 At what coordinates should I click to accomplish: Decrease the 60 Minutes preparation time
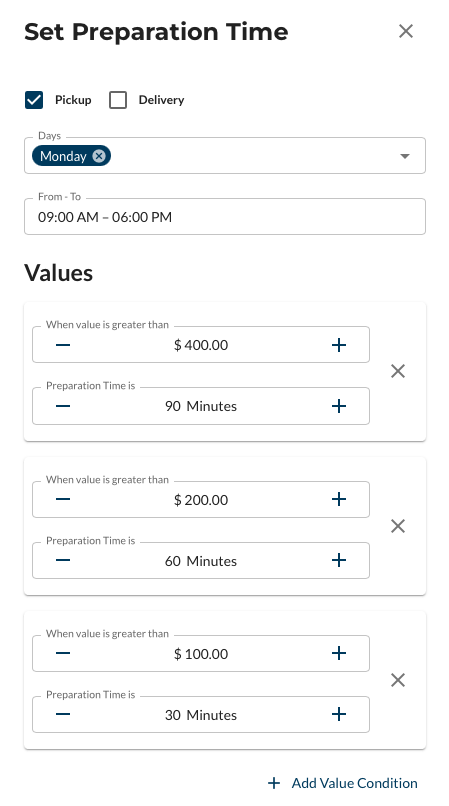(63, 560)
